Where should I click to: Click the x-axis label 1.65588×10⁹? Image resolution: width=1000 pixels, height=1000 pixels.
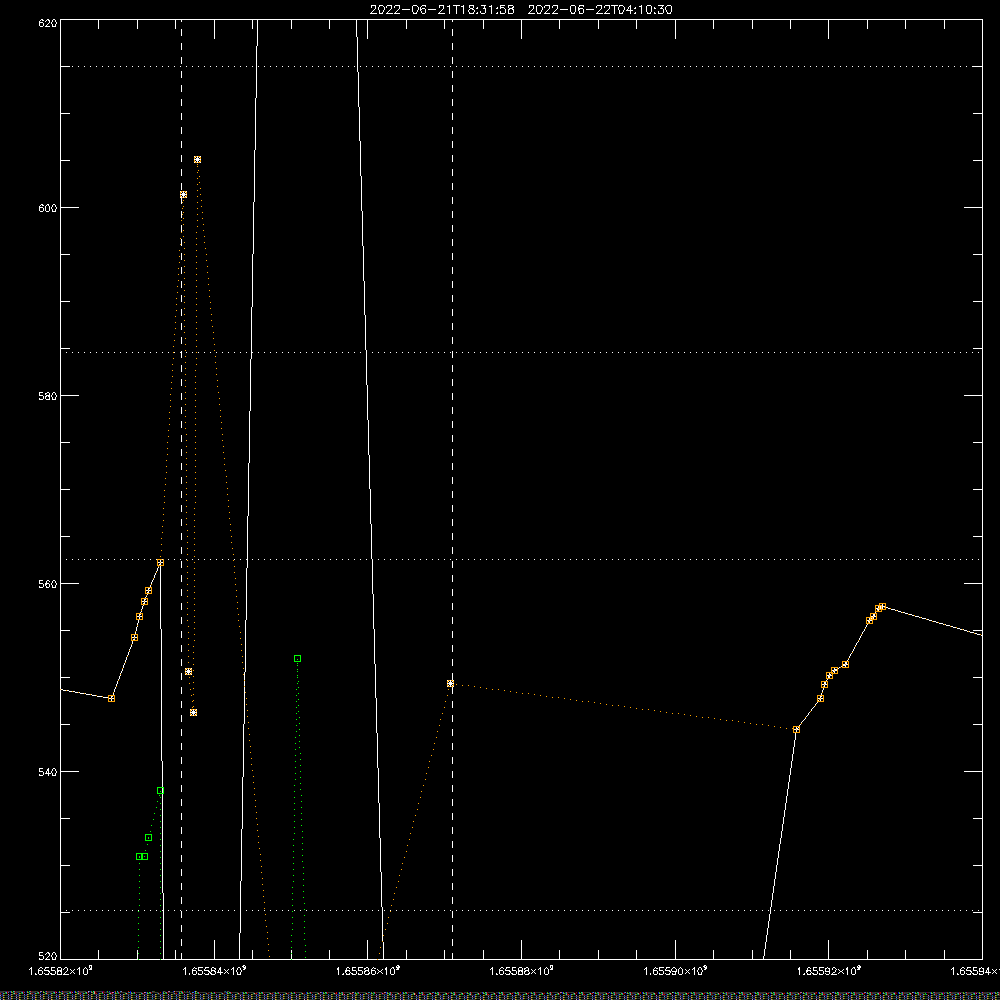522,971
